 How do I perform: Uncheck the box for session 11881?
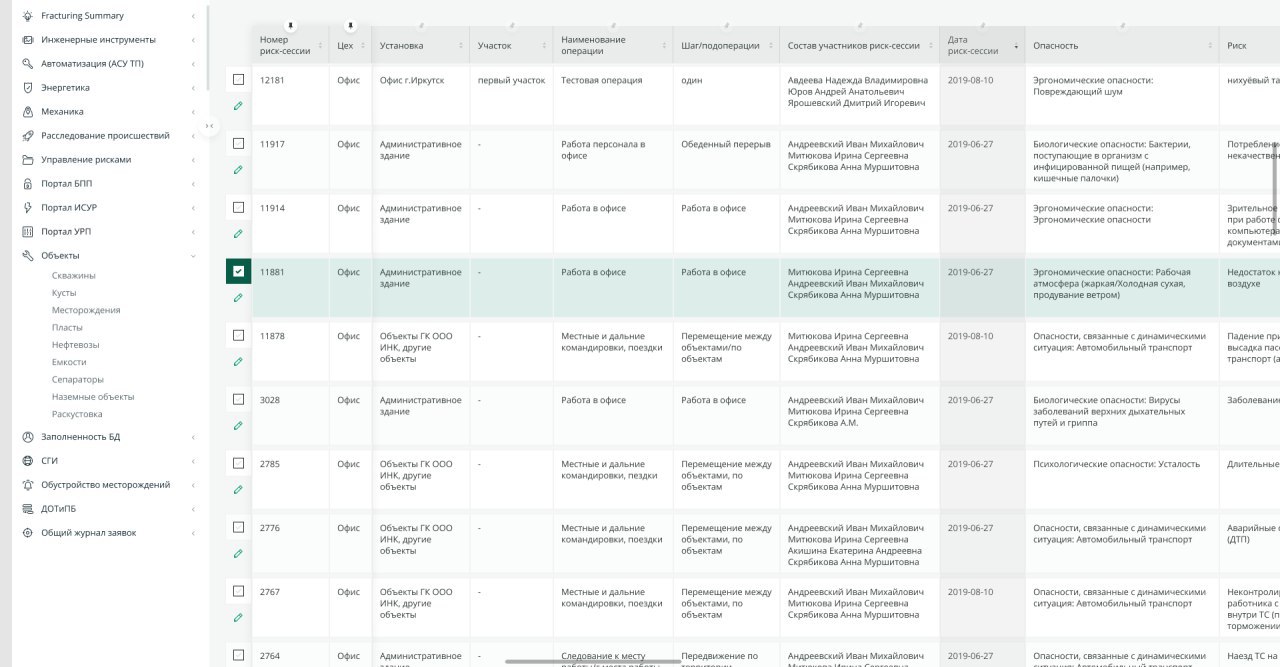(x=238, y=271)
